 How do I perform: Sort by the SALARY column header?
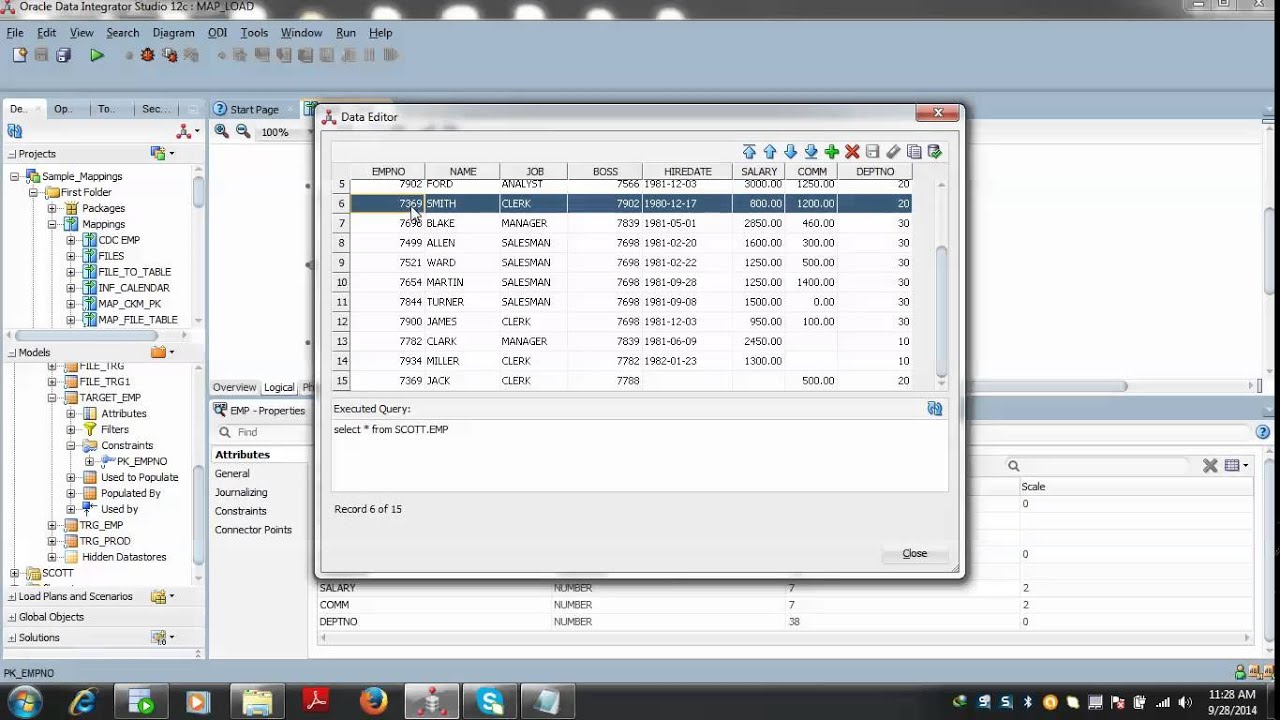pyautogui.click(x=759, y=172)
